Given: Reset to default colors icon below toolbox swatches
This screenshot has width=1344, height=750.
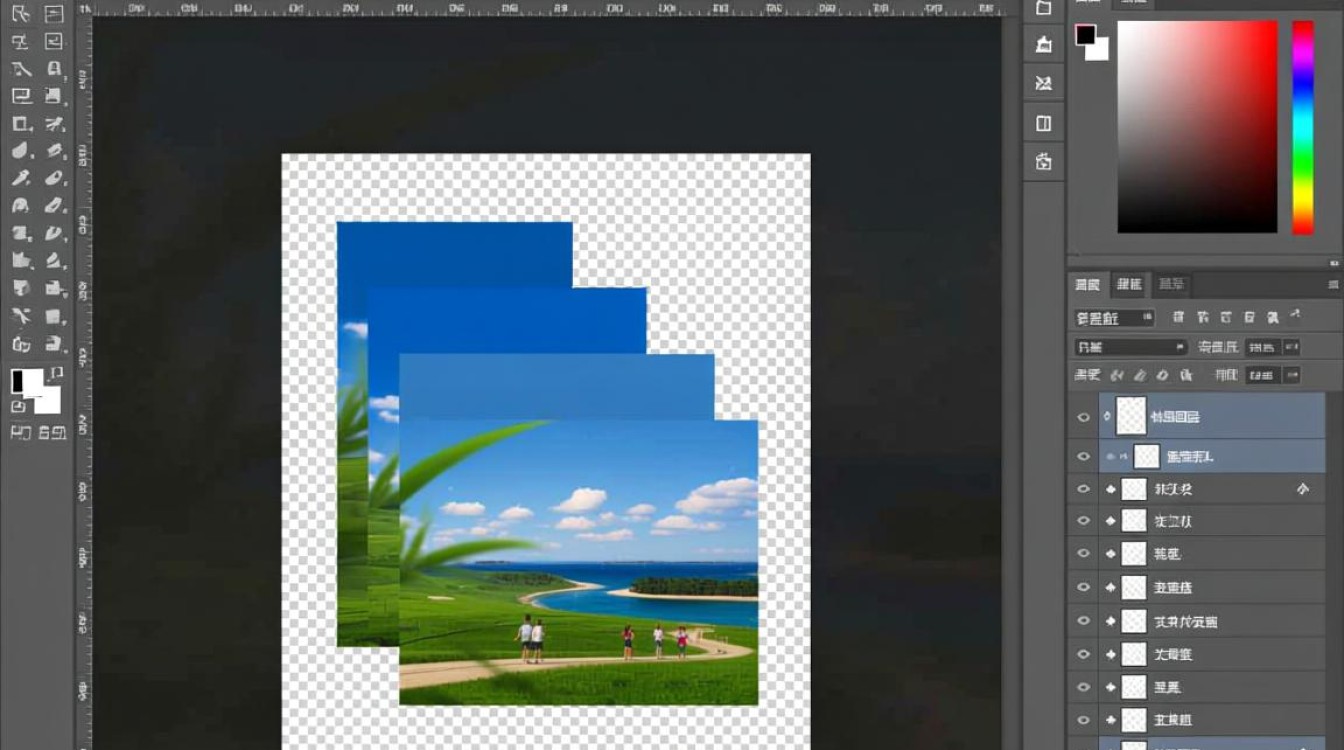Looking at the screenshot, I should [18, 407].
